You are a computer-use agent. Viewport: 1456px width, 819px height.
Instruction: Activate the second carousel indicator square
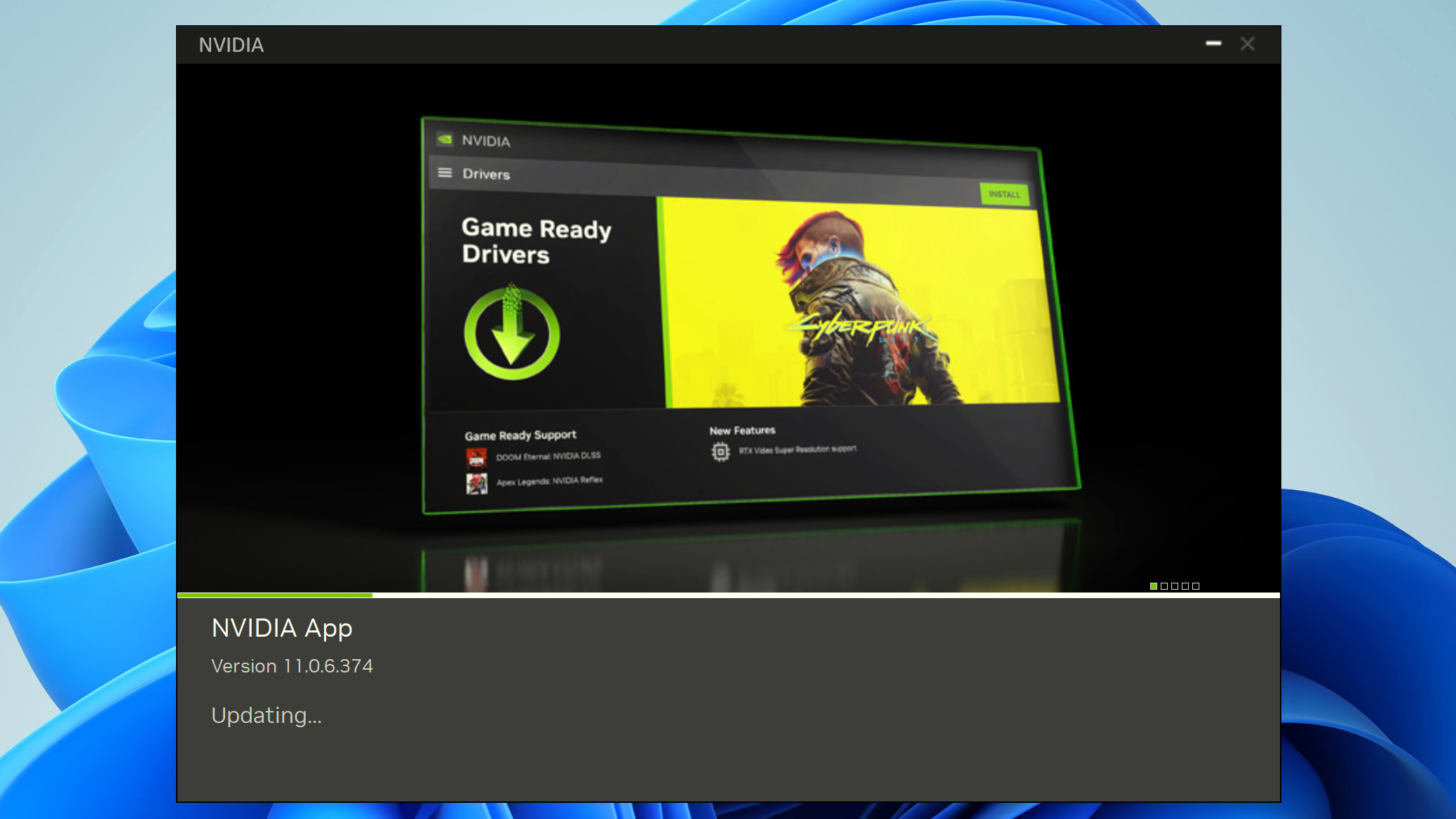(1164, 586)
